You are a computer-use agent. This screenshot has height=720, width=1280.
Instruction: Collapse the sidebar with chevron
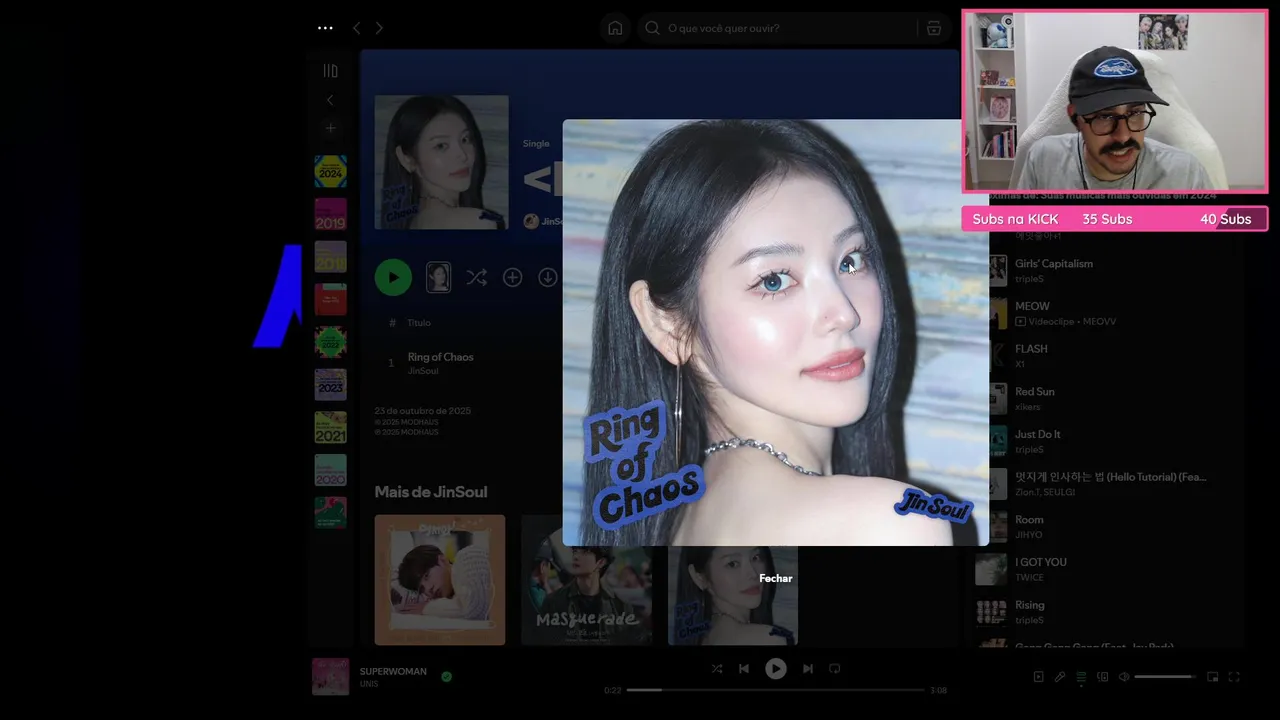(x=330, y=100)
